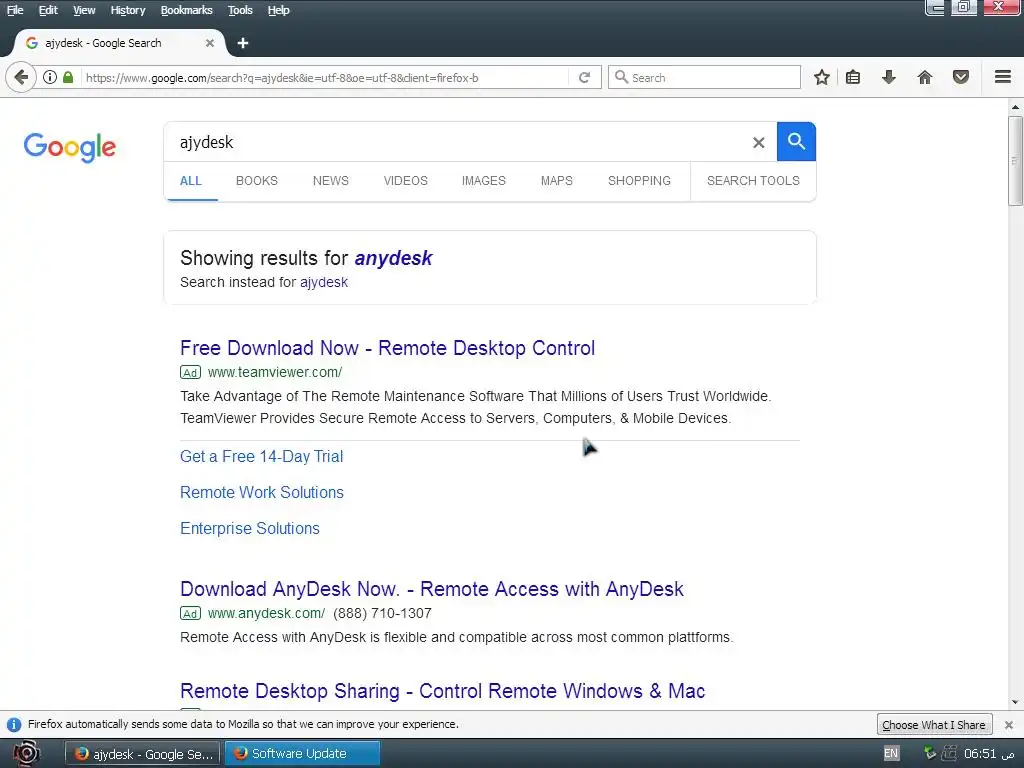This screenshot has width=1024, height=768.
Task: Open the Bookmarks menu
Action: (x=186, y=10)
